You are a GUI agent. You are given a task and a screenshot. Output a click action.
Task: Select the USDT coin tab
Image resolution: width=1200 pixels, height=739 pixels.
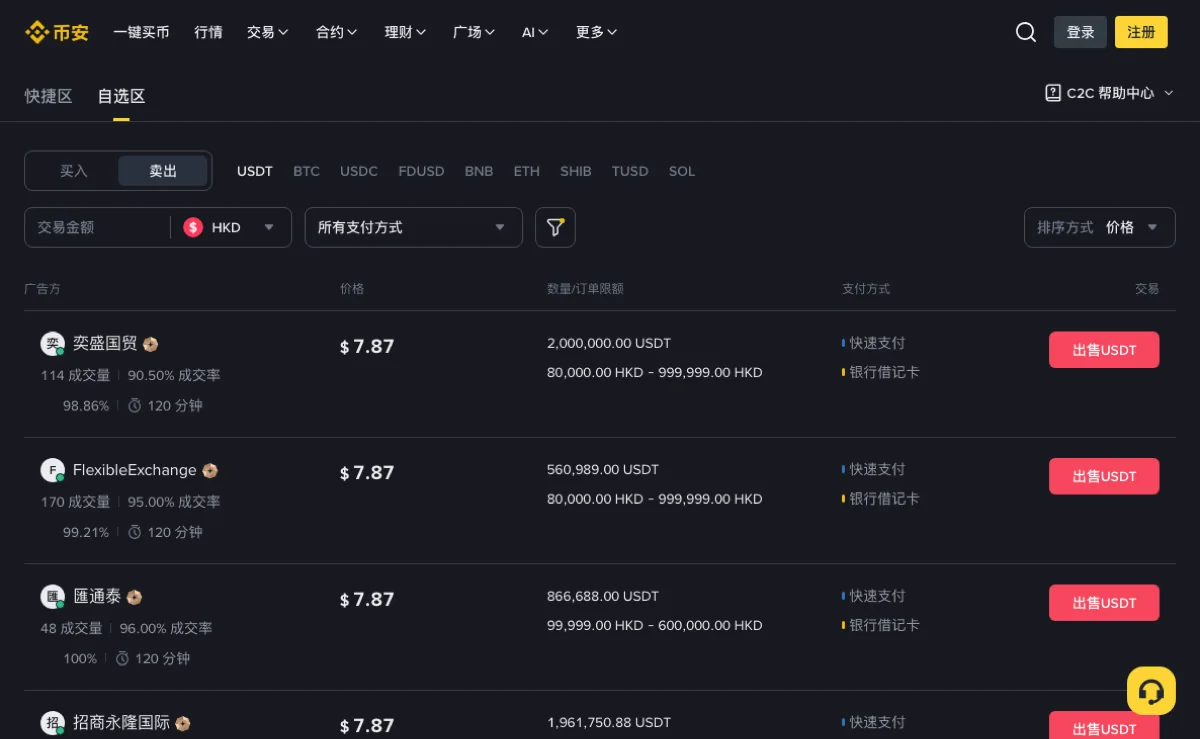[x=255, y=171]
